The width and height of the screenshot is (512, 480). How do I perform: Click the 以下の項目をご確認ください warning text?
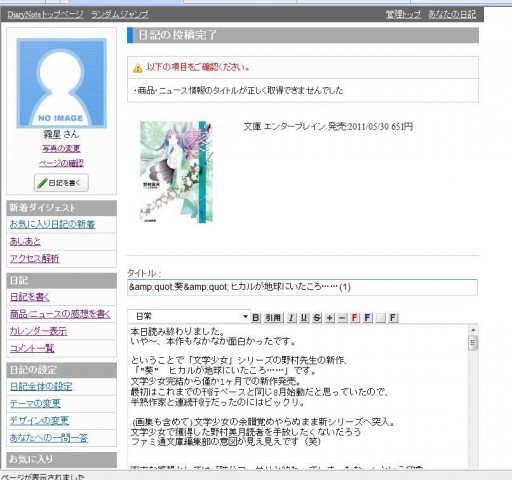(198, 67)
